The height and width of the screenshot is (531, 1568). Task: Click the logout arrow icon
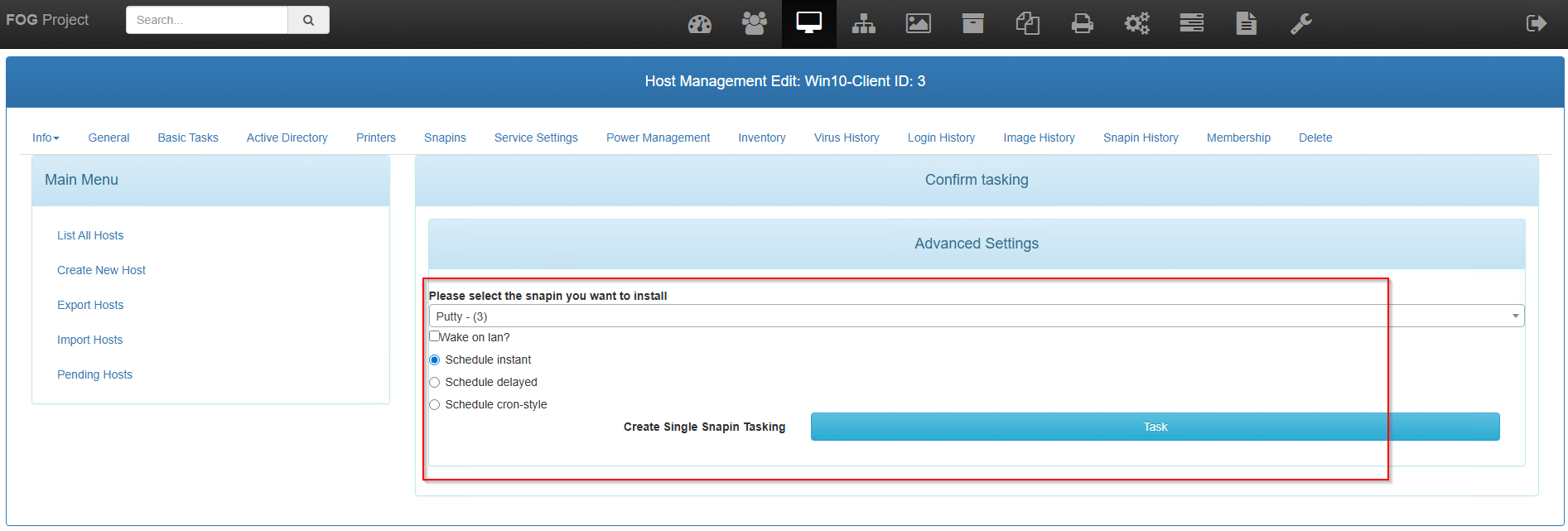pyautogui.click(x=1536, y=24)
